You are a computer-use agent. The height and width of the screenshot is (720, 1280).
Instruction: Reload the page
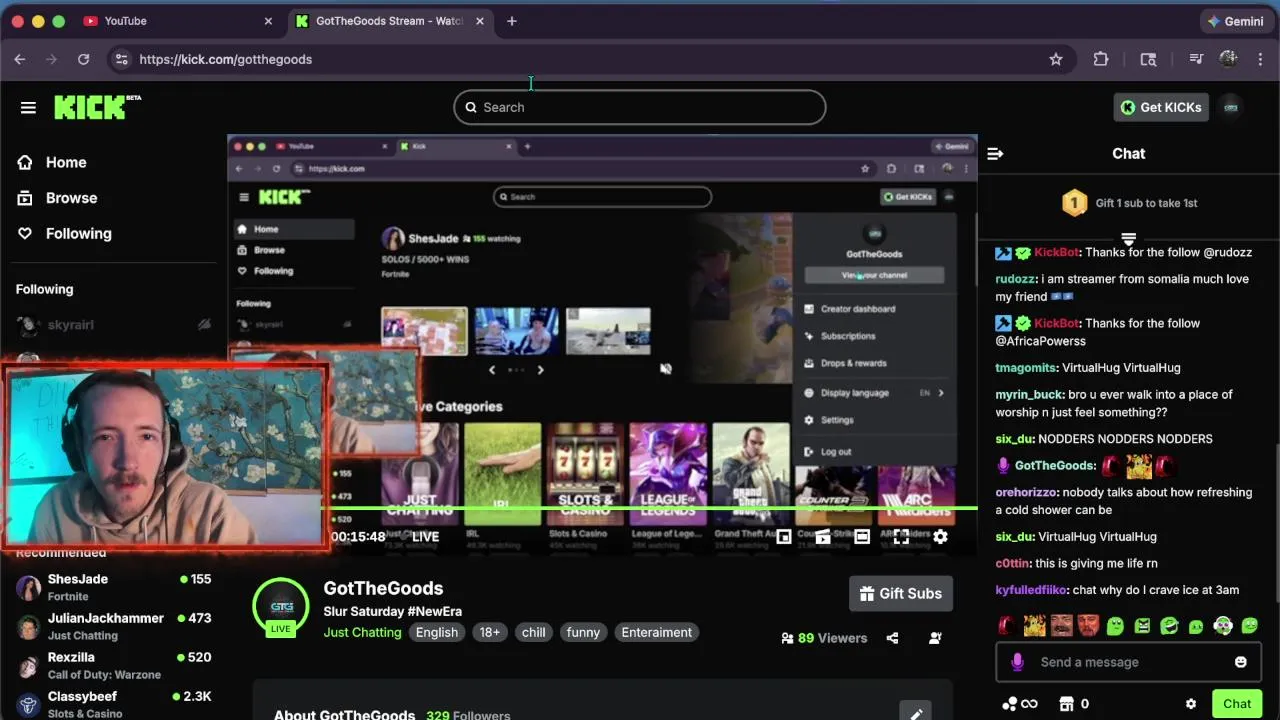(83, 59)
